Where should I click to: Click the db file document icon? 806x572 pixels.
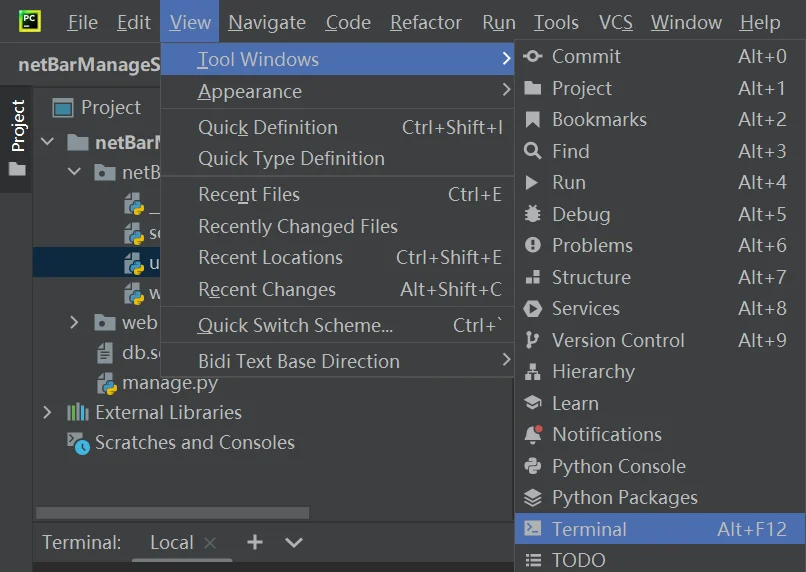(x=105, y=353)
